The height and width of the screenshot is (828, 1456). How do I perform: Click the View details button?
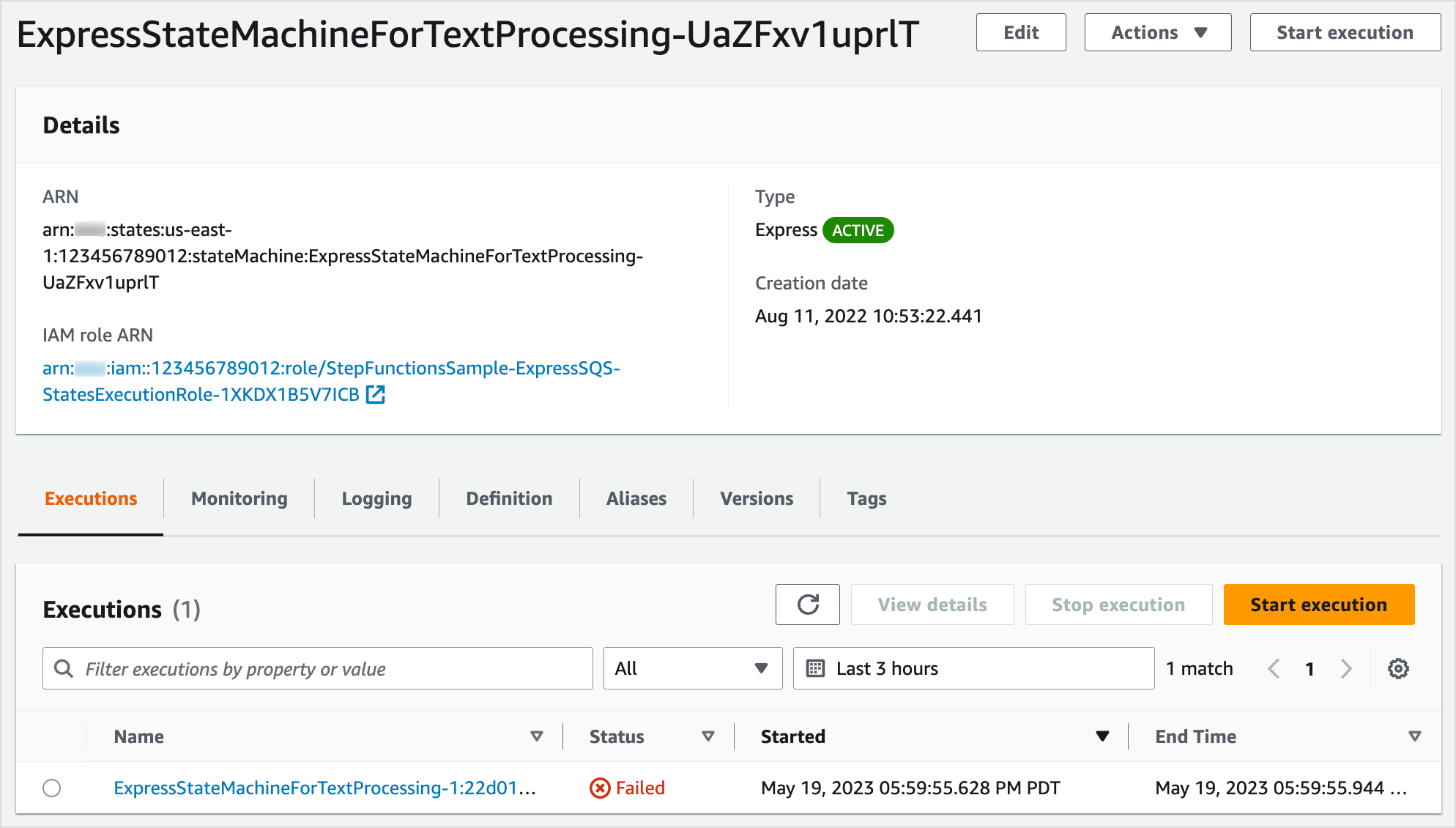(932, 605)
